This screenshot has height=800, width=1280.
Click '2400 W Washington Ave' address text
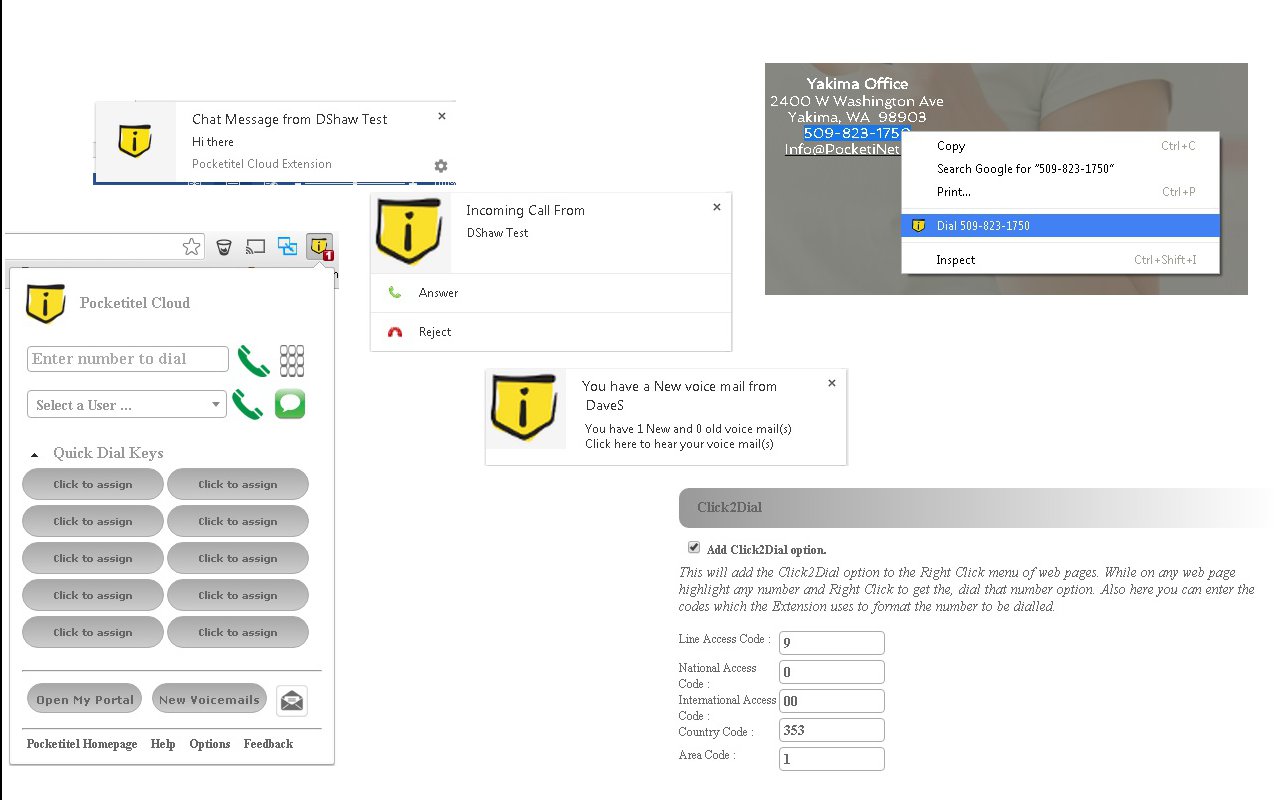click(857, 101)
